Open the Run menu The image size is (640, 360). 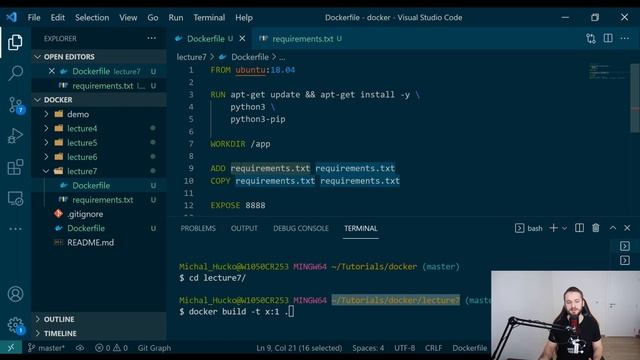[176, 18]
